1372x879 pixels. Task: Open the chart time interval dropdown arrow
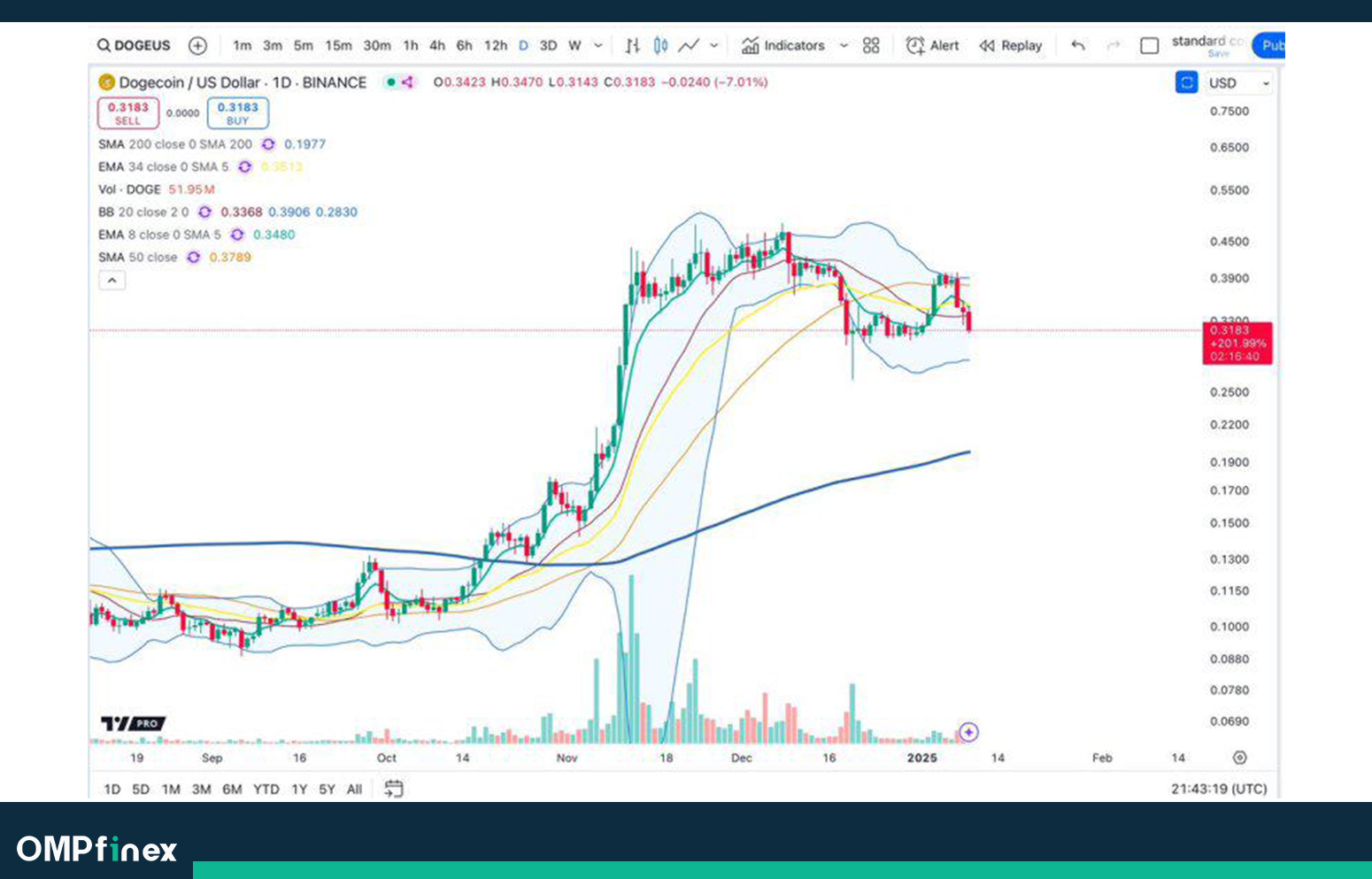pos(598,45)
